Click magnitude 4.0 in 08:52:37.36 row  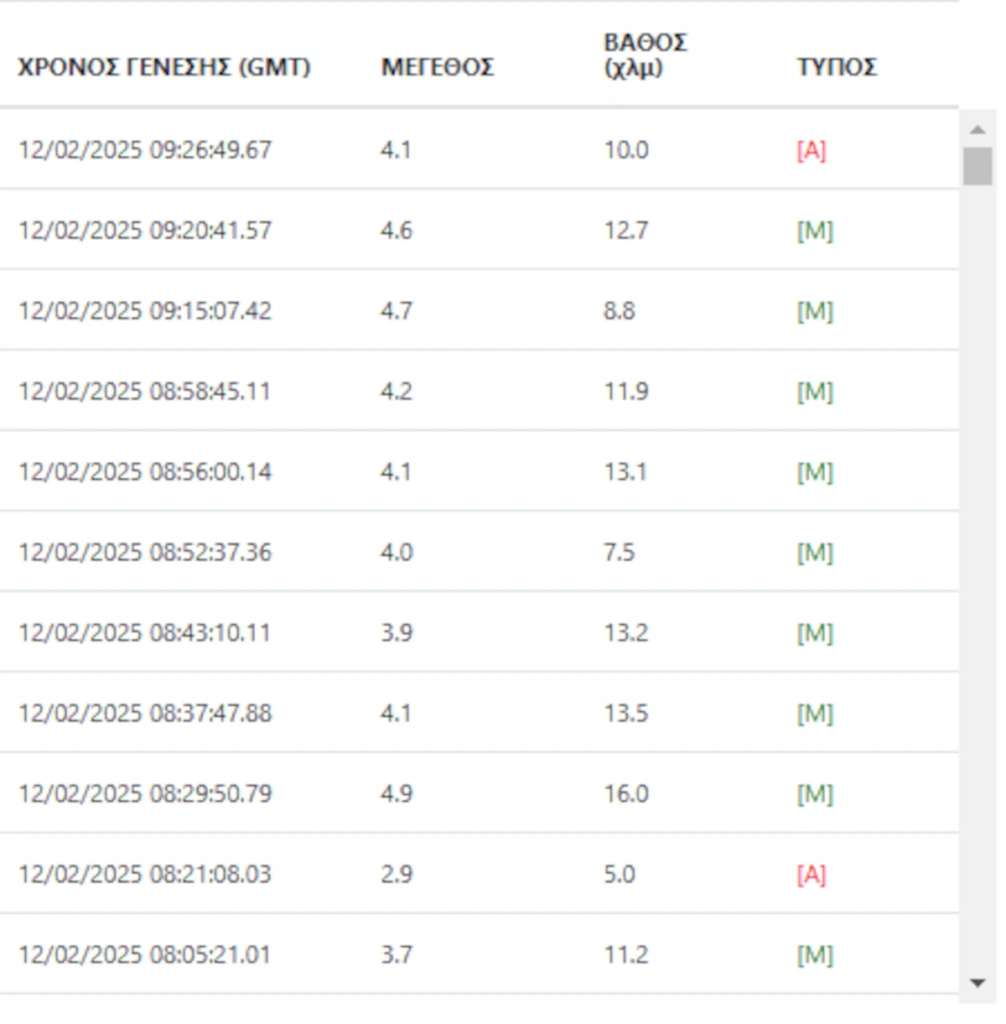click(396, 553)
